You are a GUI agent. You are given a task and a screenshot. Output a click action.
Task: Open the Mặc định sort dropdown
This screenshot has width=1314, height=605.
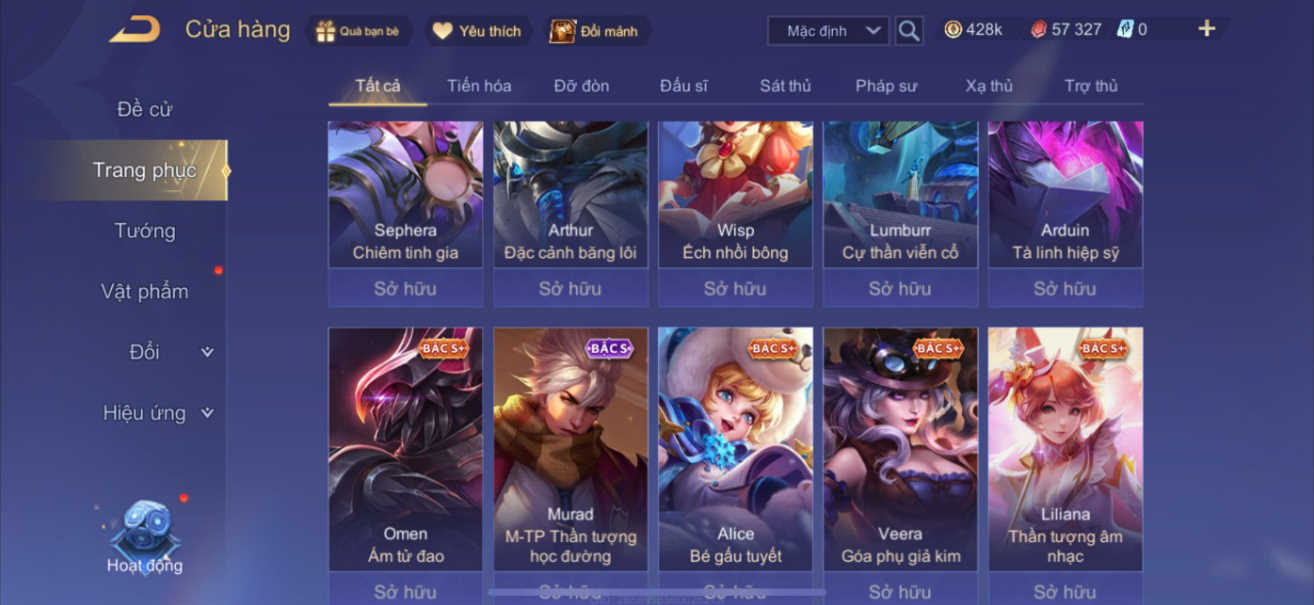pos(828,31)
